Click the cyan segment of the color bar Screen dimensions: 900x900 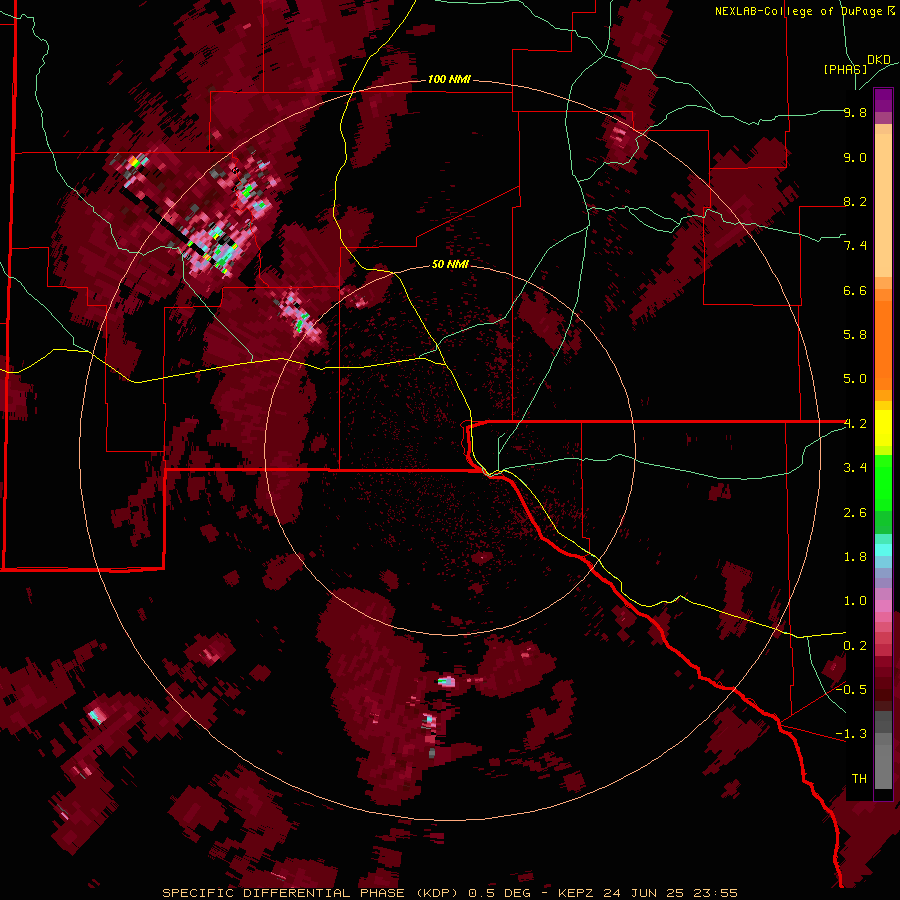(x=883, y=550)
